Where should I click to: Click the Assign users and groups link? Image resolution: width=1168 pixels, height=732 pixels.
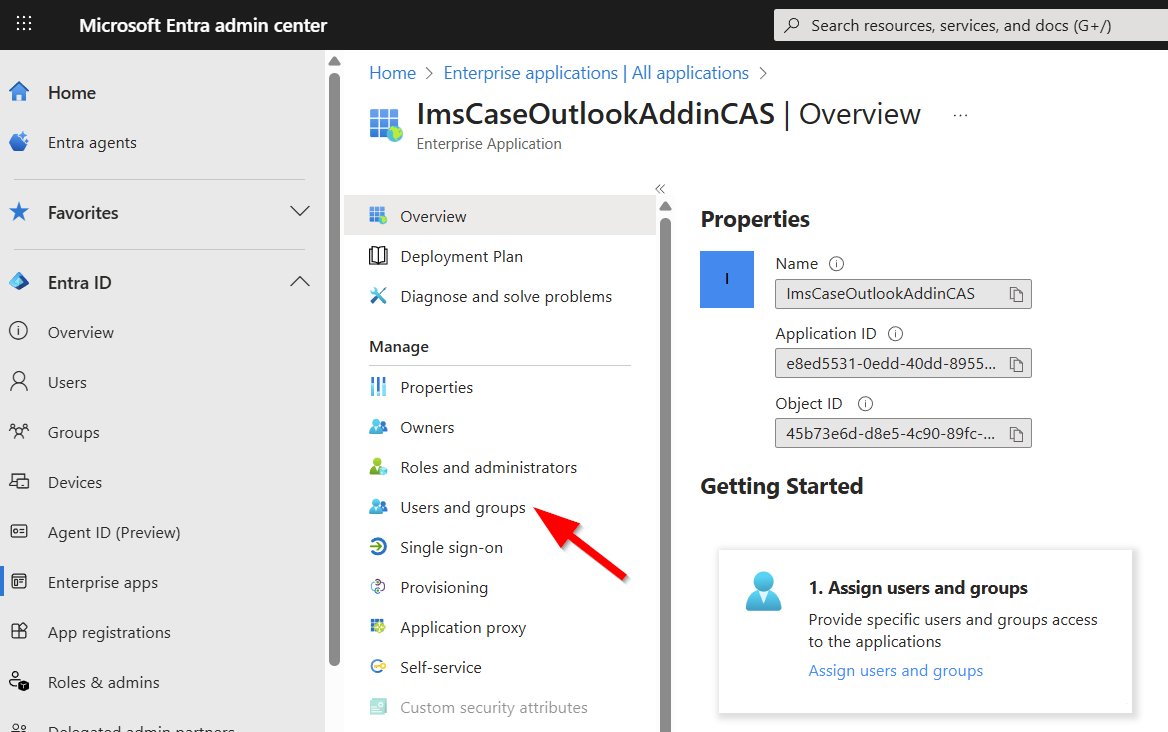[x=895, y=671]
